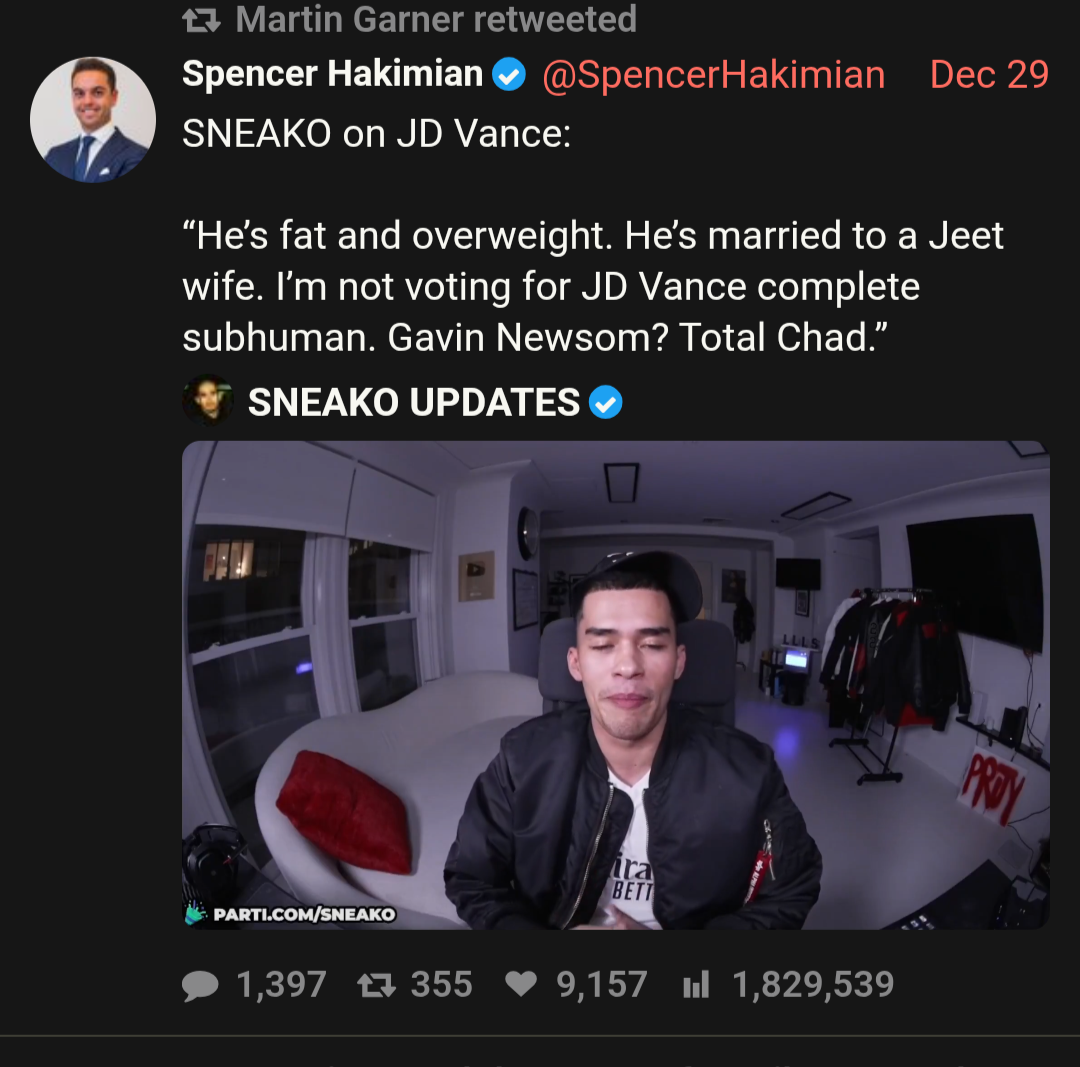Image resolution: width=1080 pixels, height=1067 pixels.
Task: Open the SNEAKO UPDATES account name
Action: point(413,402)
